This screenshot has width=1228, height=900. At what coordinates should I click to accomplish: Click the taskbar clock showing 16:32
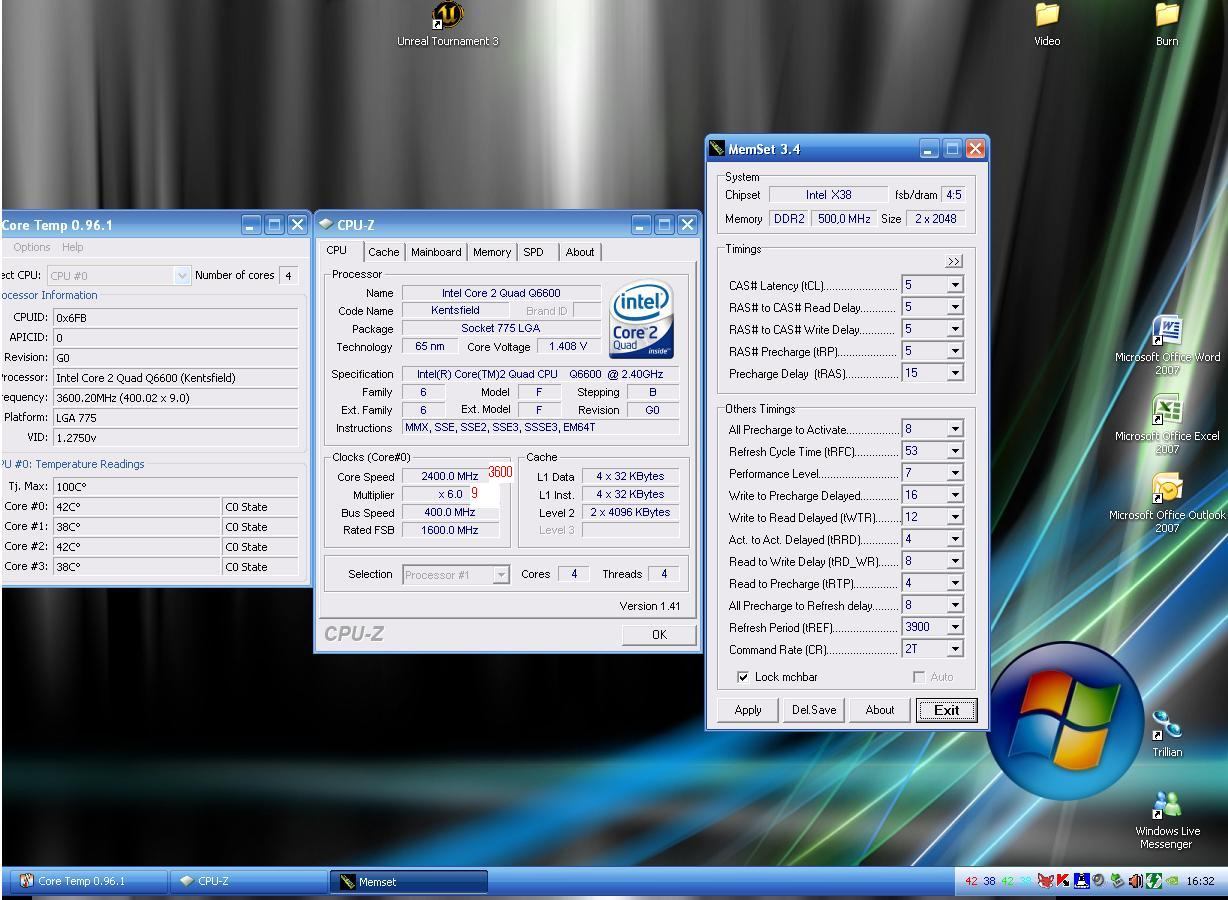(1200, 881)
